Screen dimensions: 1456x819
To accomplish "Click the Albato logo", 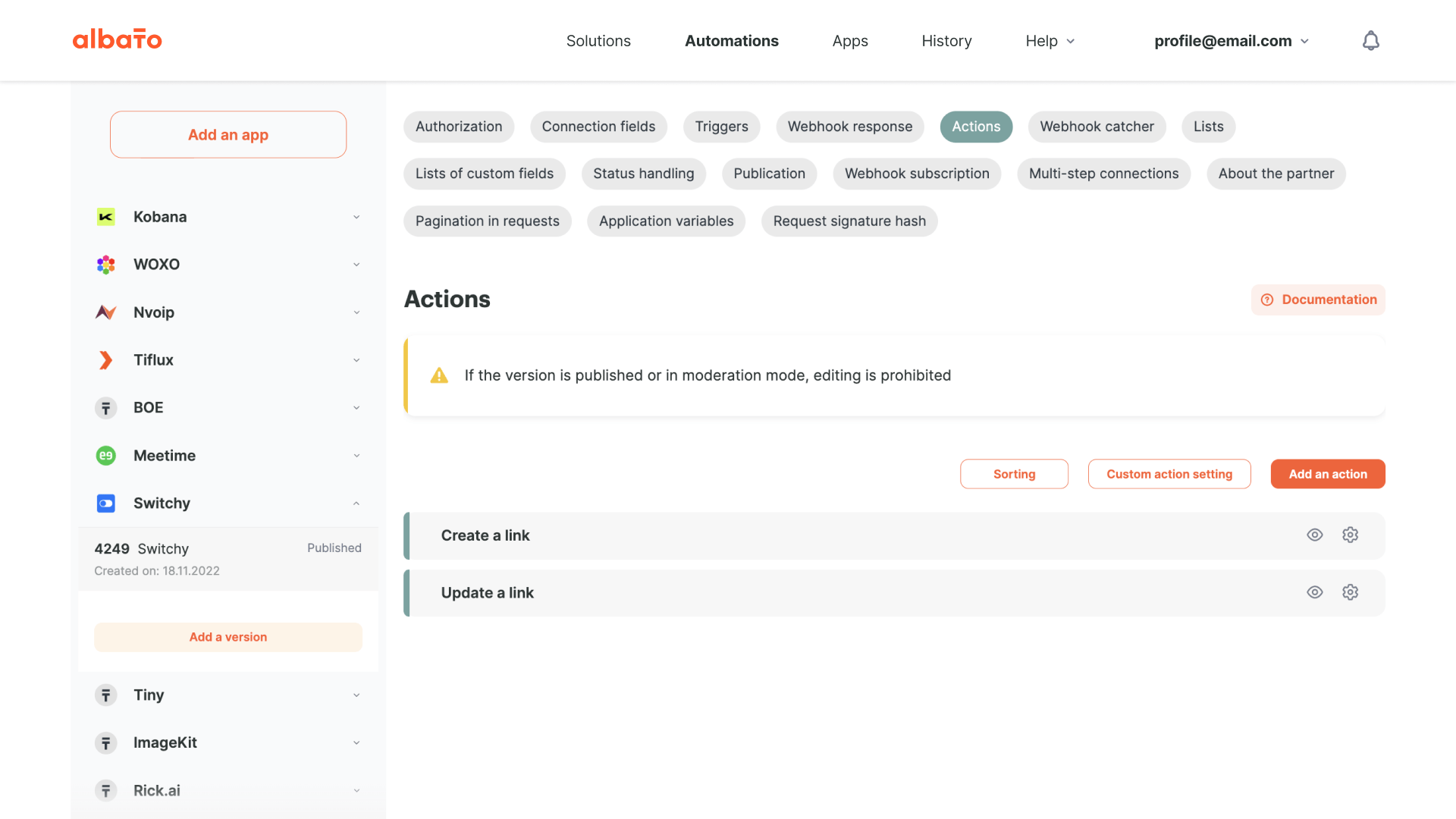I will click(118, 39).
